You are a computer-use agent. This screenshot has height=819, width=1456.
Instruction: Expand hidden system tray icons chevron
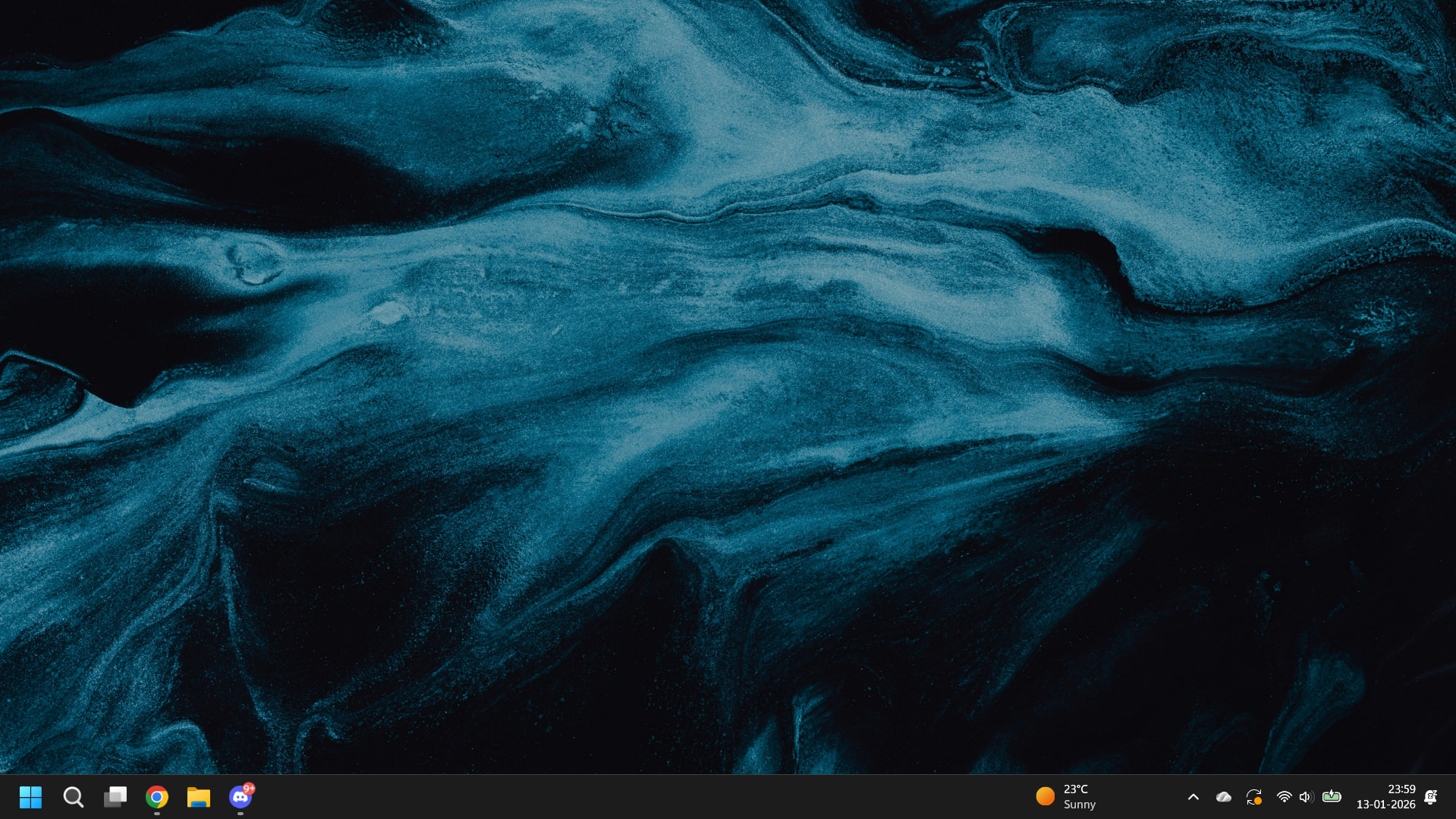coord(1193,797)
